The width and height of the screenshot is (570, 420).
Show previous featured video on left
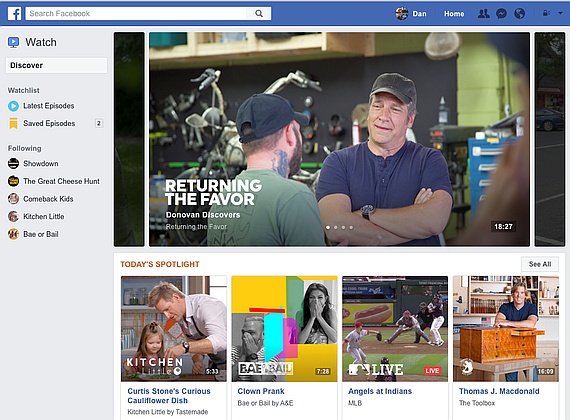(x=129, y=139)
